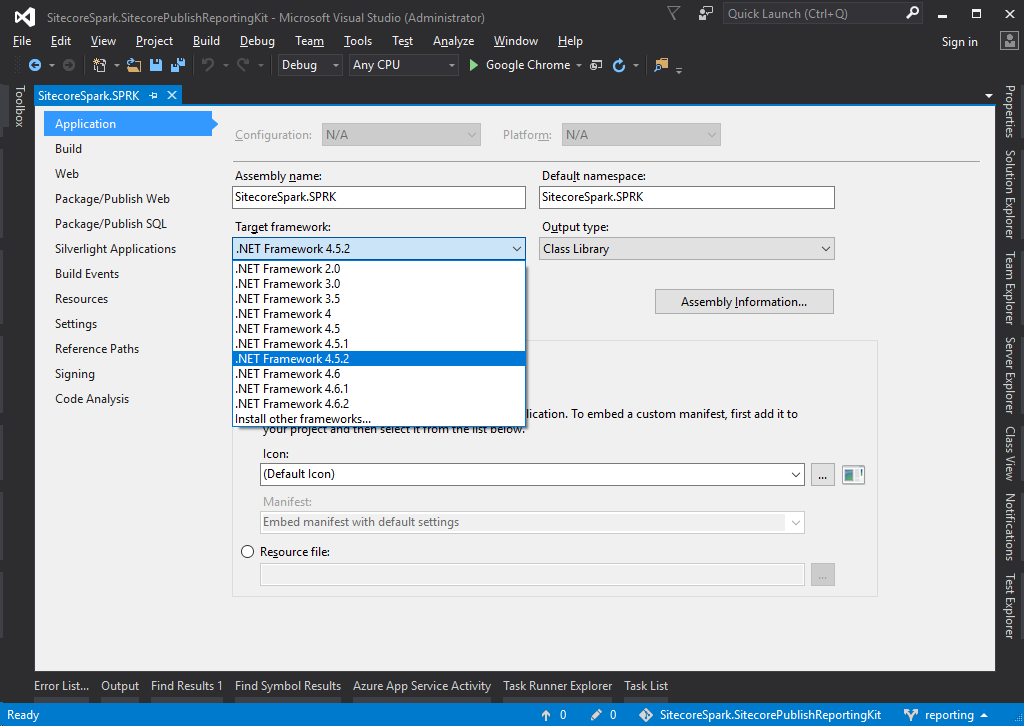
Task: Click the Undo arrow icon
Action: tap(208, 65)
